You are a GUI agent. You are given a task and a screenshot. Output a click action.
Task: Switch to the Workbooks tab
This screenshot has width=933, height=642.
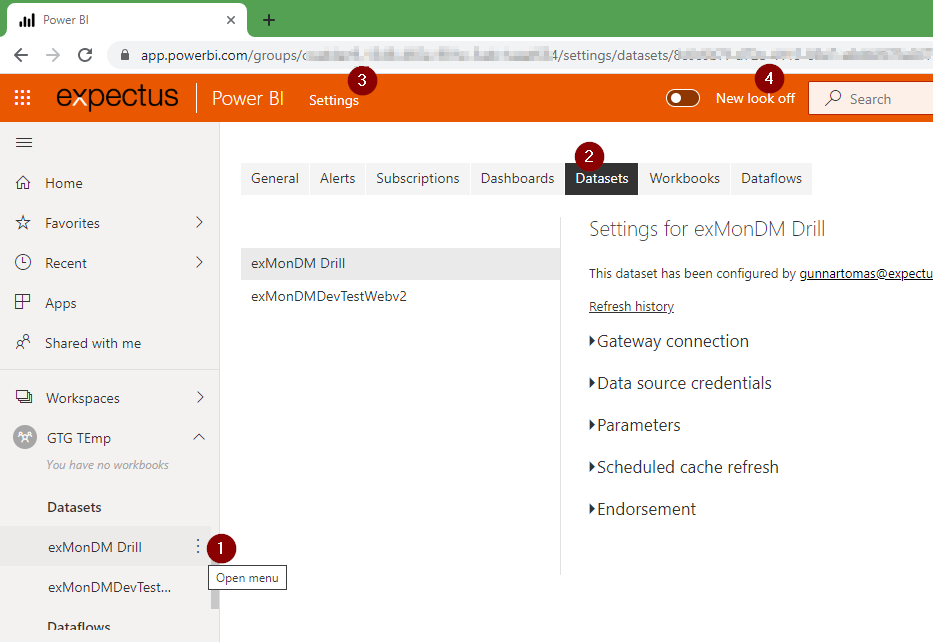684,178
